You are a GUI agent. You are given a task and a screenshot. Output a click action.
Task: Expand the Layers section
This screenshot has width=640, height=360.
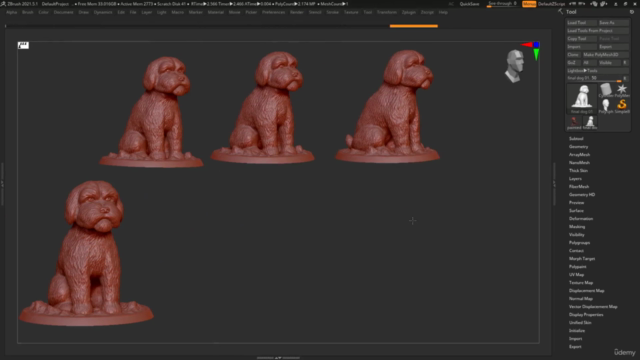tap(575, 179)
